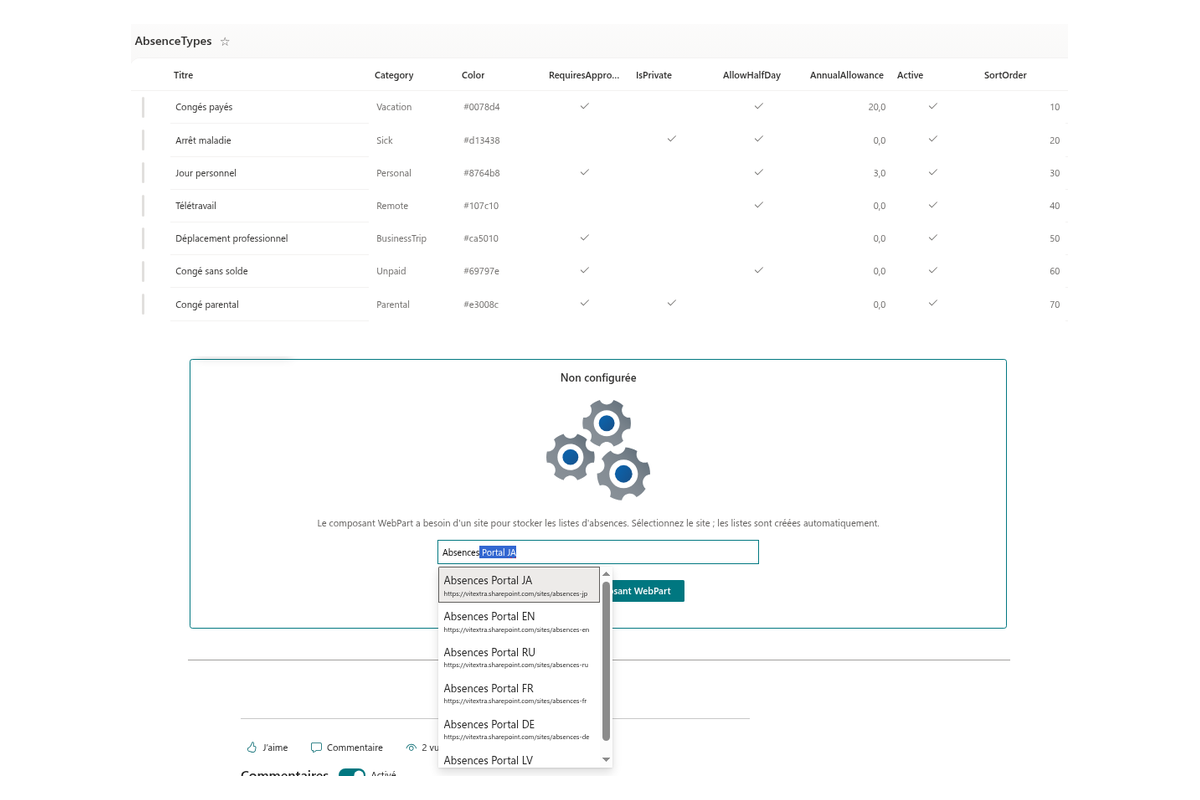Click the up arrow of the site suggestions scrollbar
This screenshot has width=1200, height=800.
(x=606, y=574)
